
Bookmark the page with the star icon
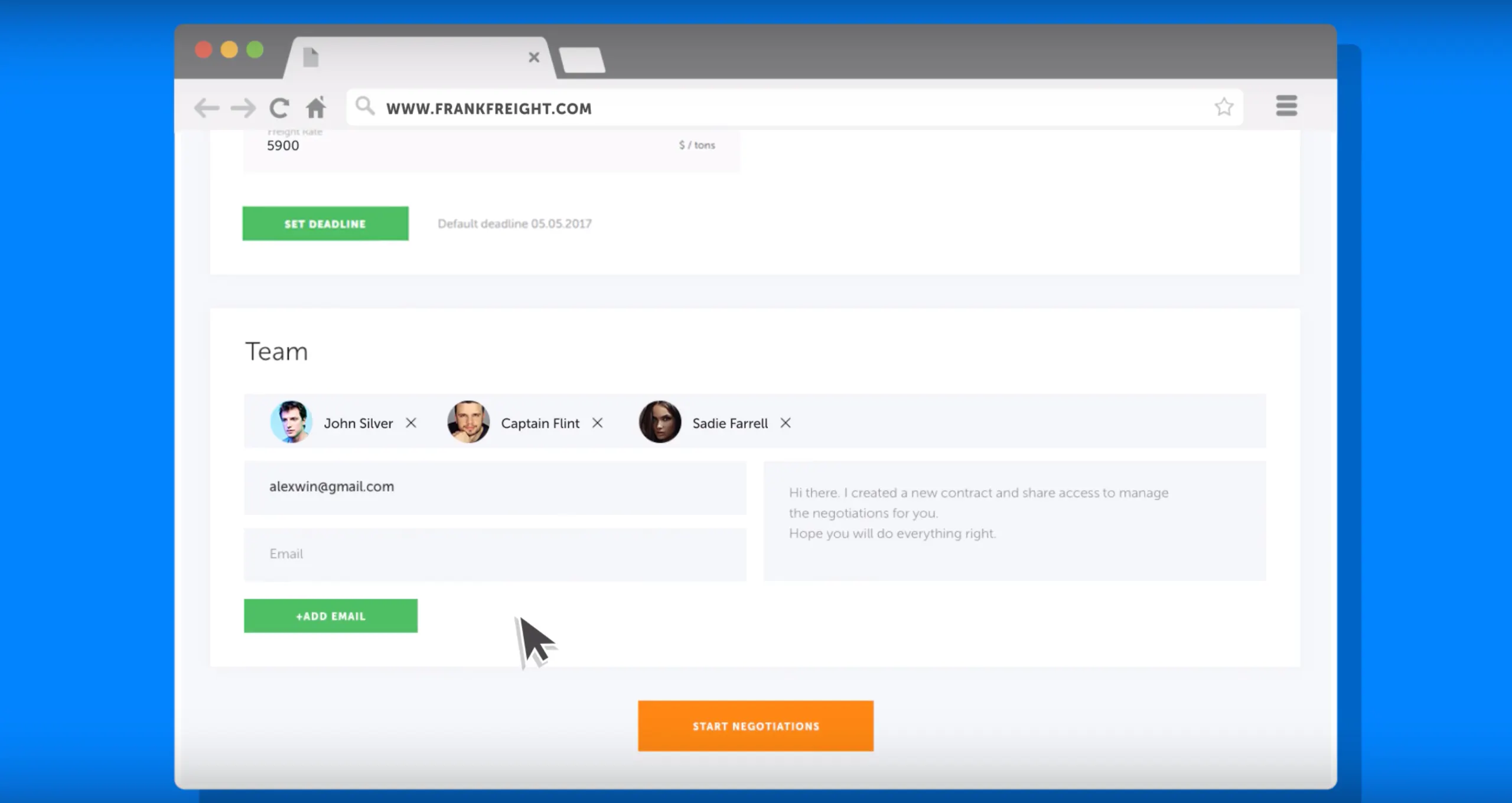[1224, 107]
